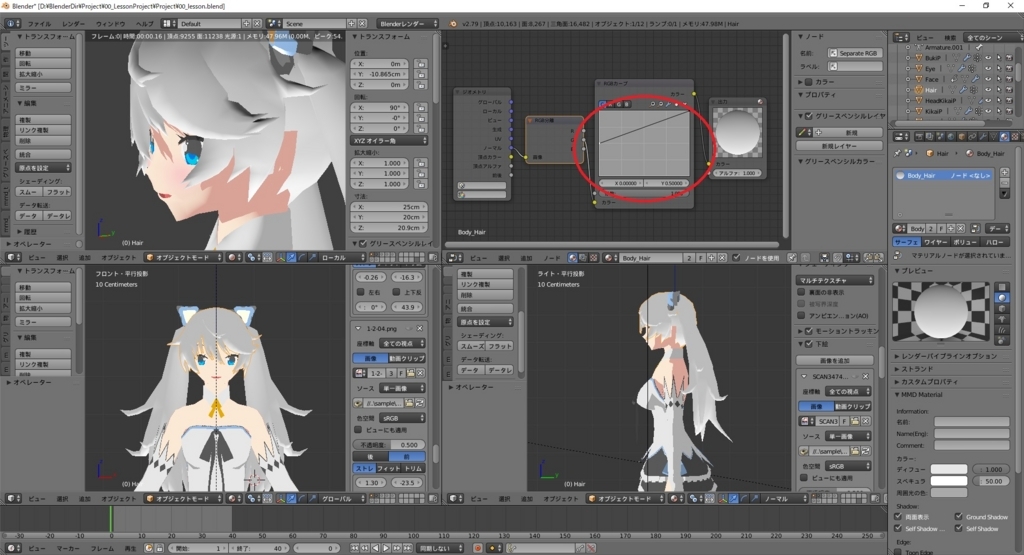Click the Modifiers wrench properties tab icon

(x=984, y=136)
